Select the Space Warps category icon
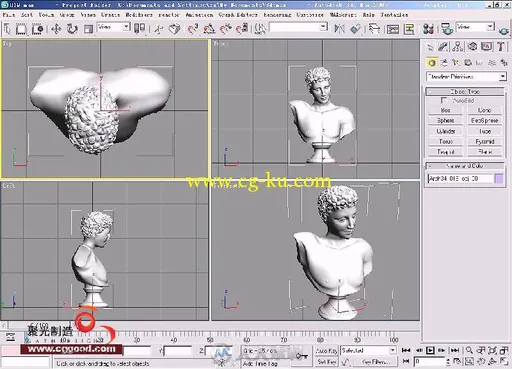The image size is (512, 369). pos(492,63)
